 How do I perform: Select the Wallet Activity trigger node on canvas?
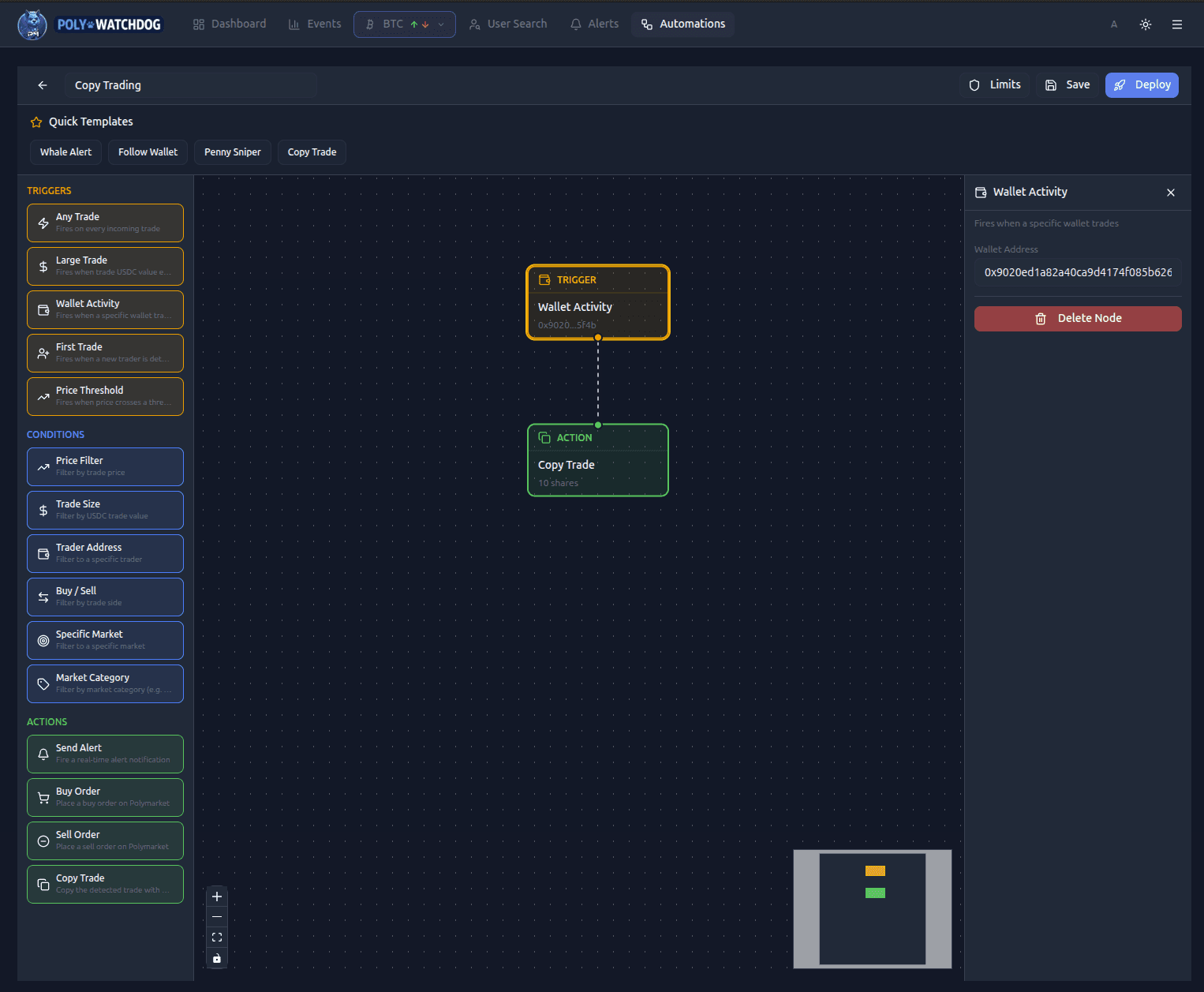pyautogui.click(x=598, y=302)
